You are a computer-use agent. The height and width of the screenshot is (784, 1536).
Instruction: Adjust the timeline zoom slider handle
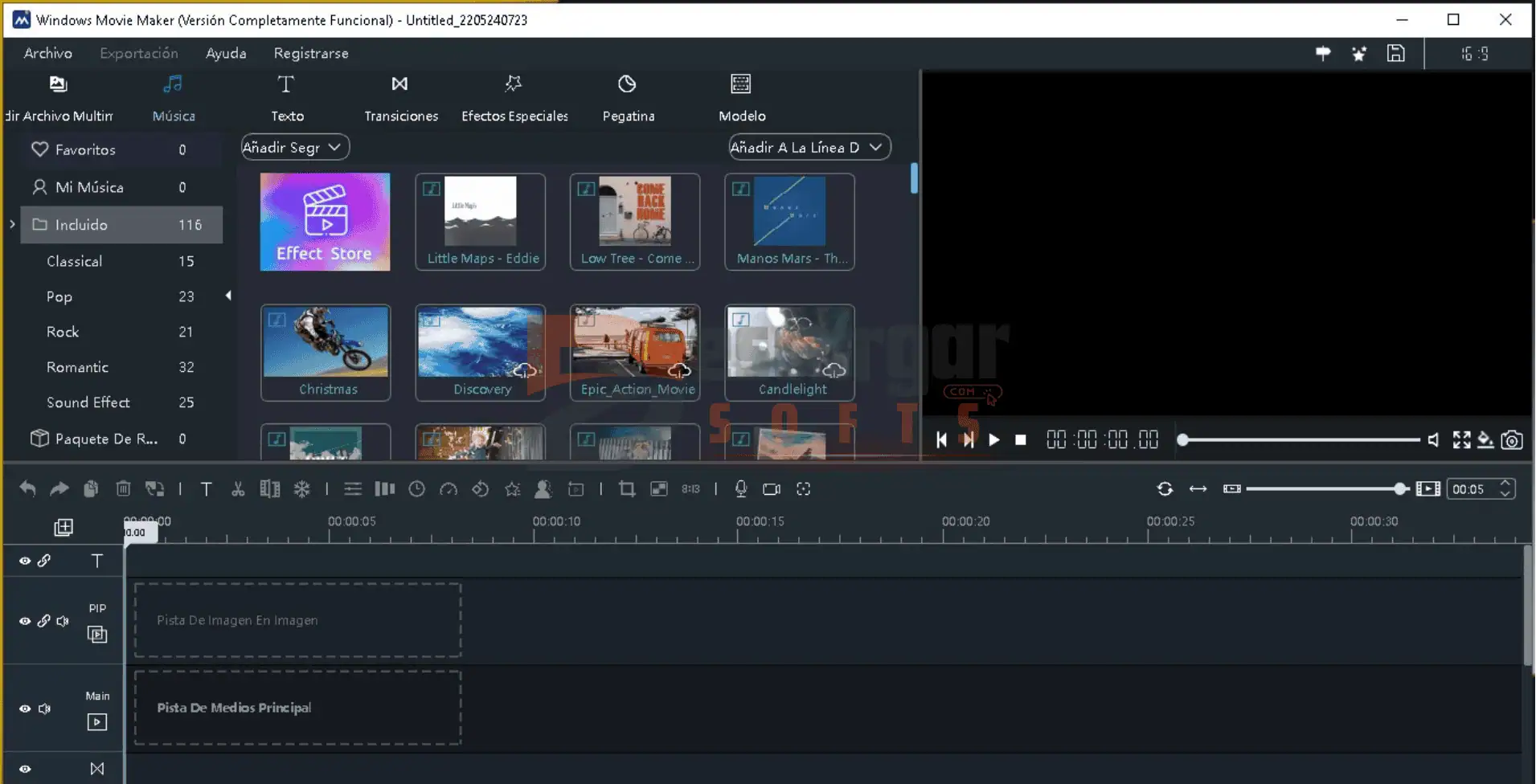pyautogui.click(x=1400, y=488)
